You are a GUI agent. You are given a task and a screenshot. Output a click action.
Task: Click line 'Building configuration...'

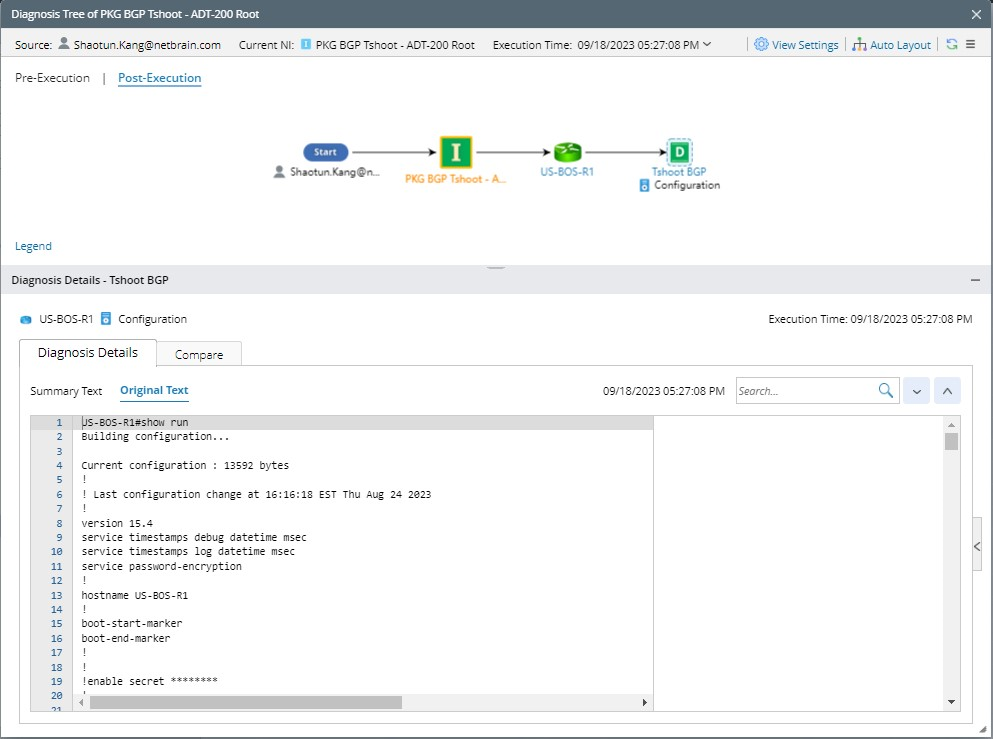tap(155, 436)
